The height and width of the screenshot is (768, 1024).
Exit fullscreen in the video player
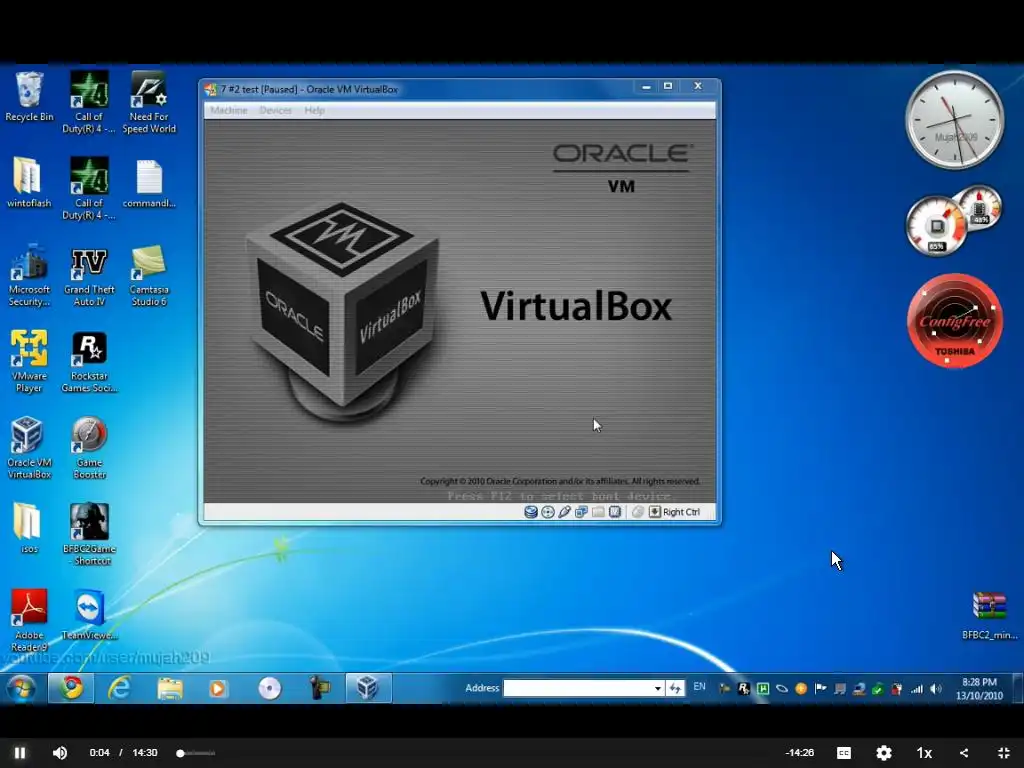[1004, 753]
